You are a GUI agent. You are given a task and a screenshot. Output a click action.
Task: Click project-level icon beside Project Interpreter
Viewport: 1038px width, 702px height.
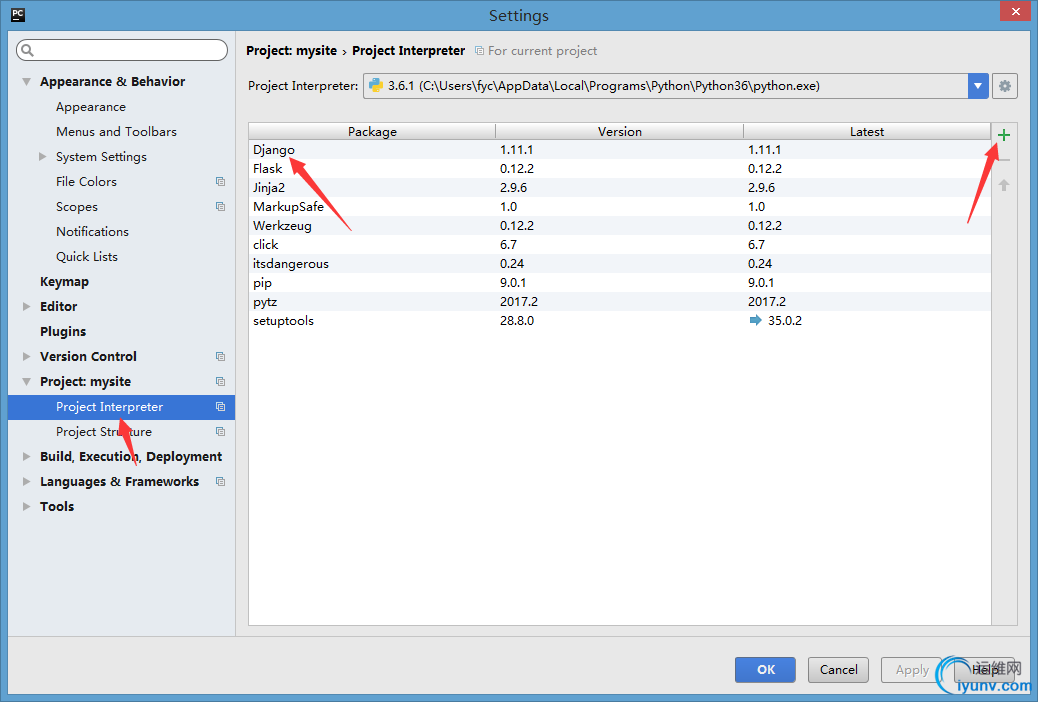pos(220,407)
